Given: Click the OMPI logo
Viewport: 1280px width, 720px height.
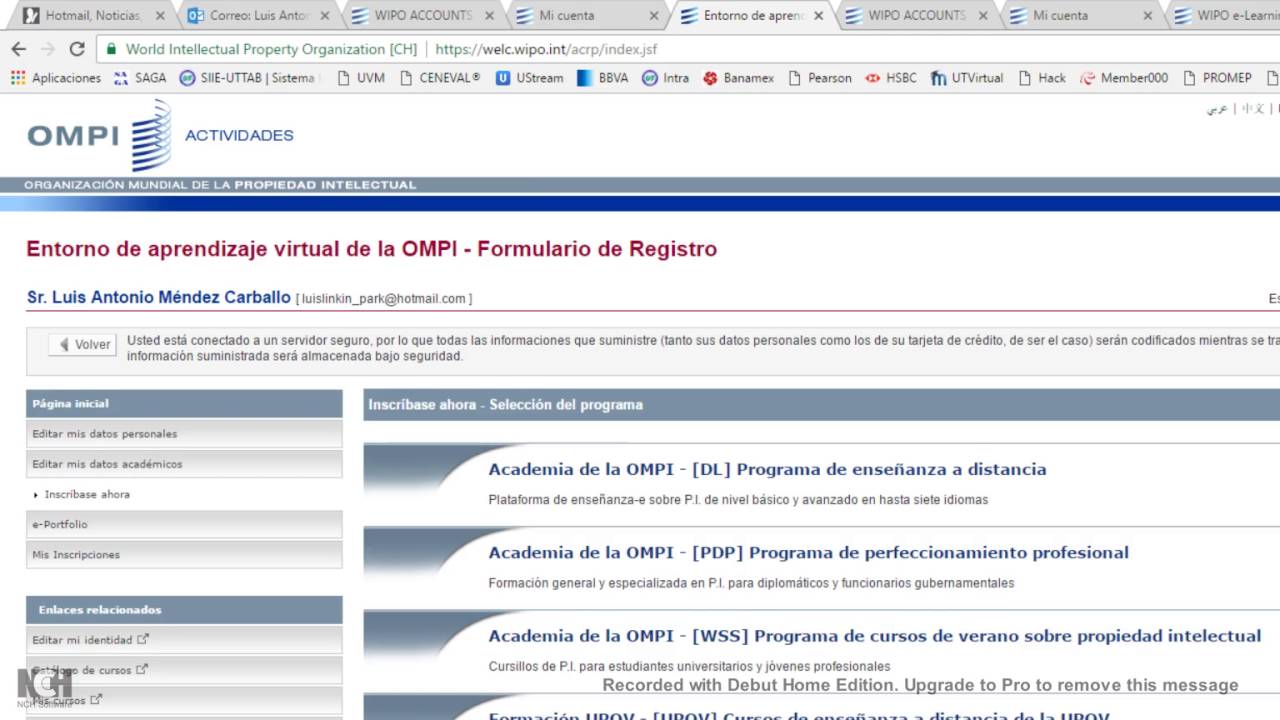Looking at the screenshot, I should 99,135.
